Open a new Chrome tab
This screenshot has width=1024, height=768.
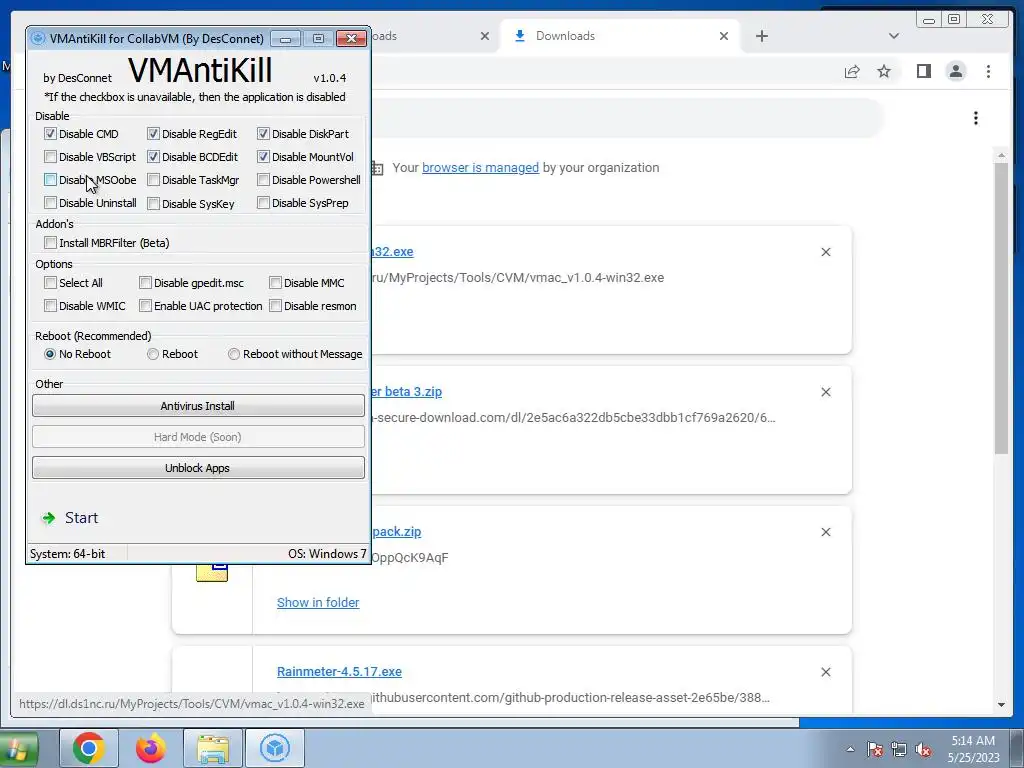click(761, 36)
